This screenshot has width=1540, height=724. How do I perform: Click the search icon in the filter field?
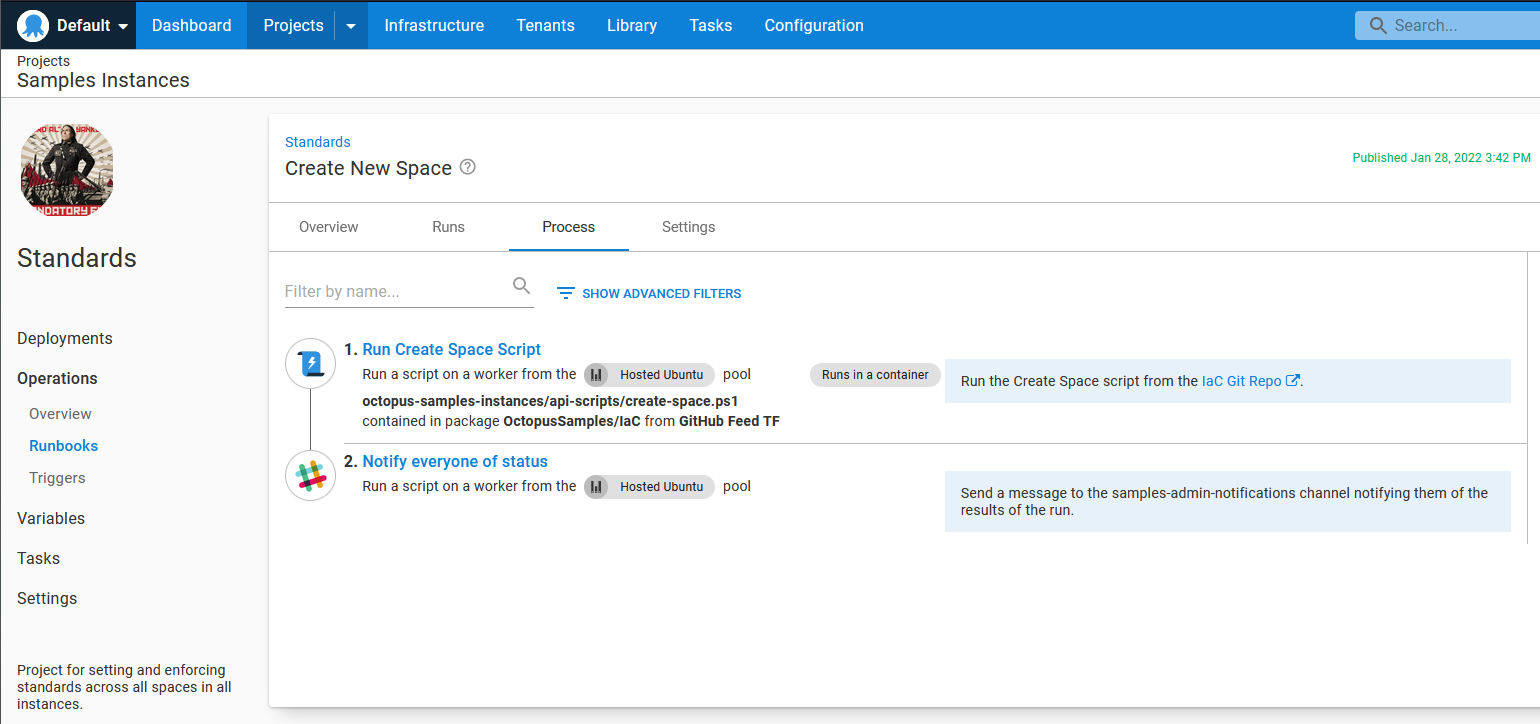[x=521, y=285]
